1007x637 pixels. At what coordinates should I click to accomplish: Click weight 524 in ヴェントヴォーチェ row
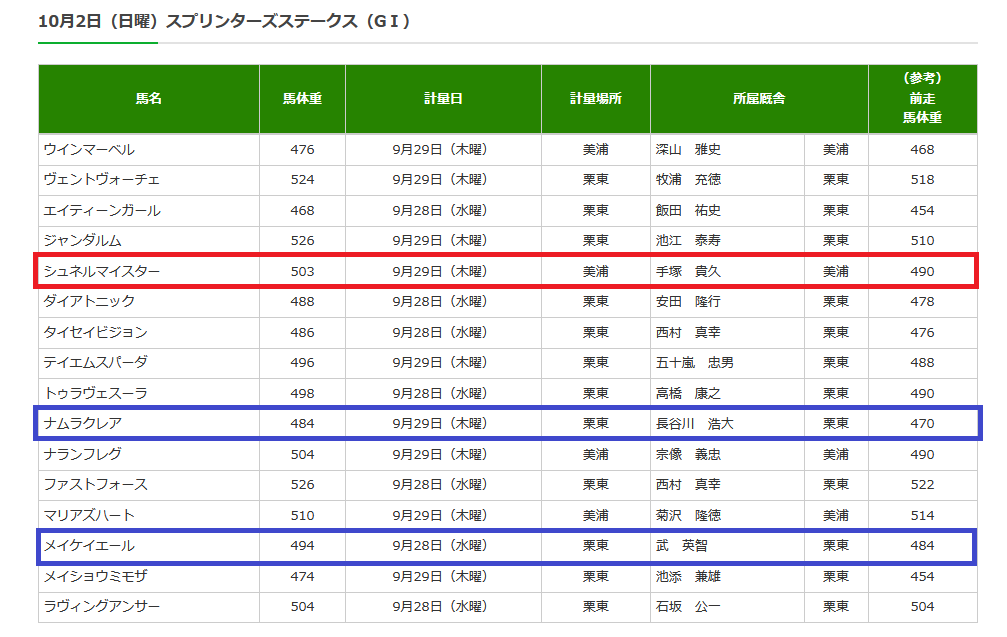(x=302, y=180)
